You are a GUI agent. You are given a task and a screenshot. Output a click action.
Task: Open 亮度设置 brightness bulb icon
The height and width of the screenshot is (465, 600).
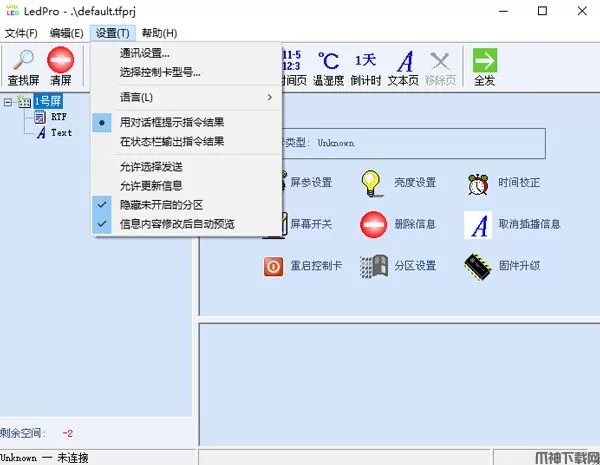click(371, 184)
